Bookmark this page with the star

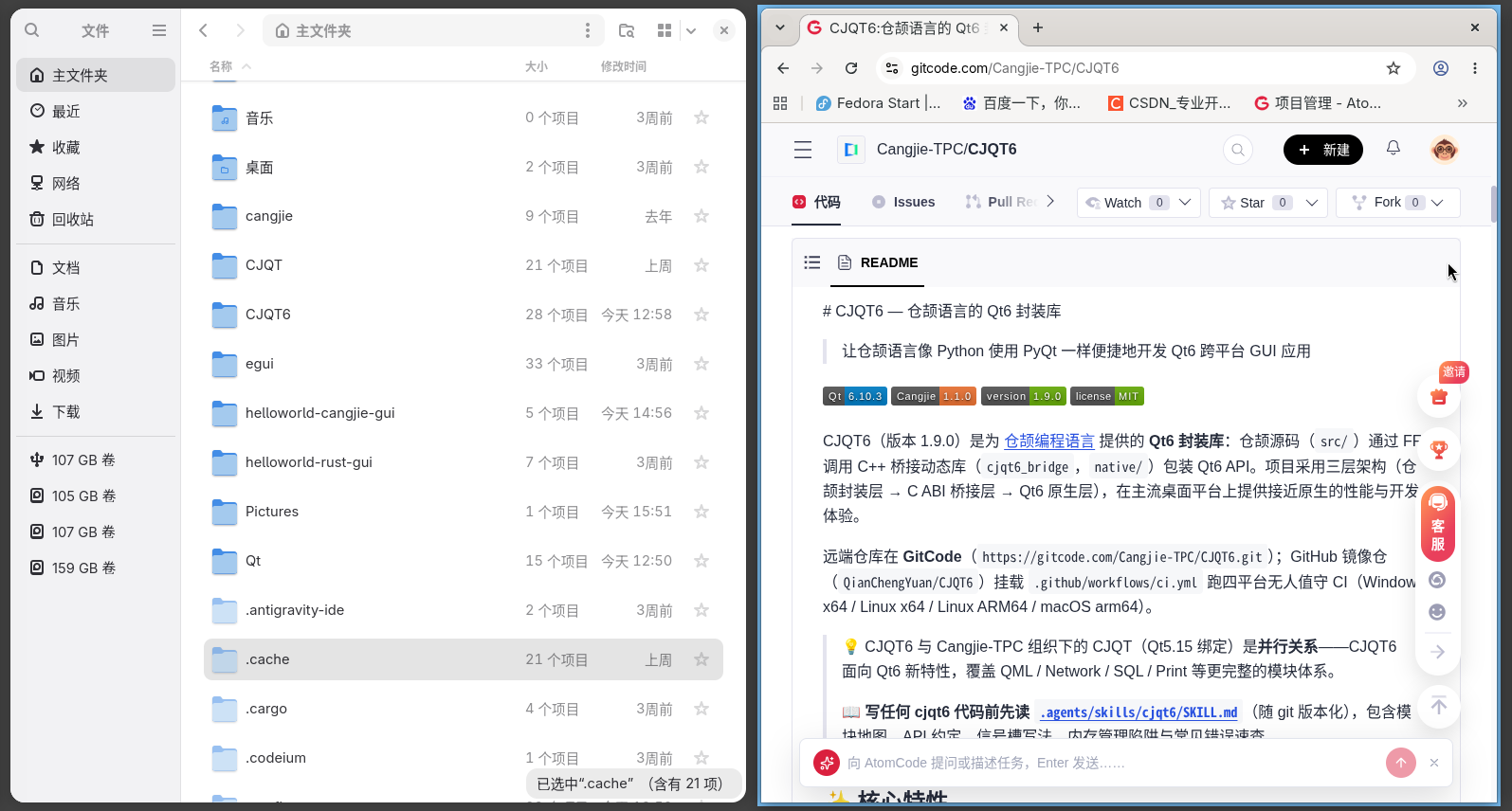tap(1394, 68)
